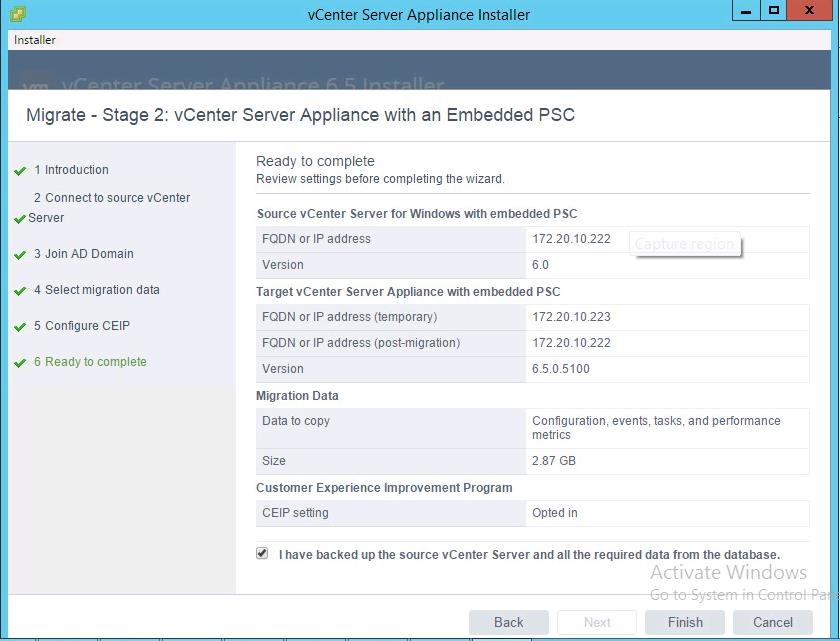Uncheck the backed up source vCenter checkbox
This screenshot has width=840, height=641.
tap(262, 553)
